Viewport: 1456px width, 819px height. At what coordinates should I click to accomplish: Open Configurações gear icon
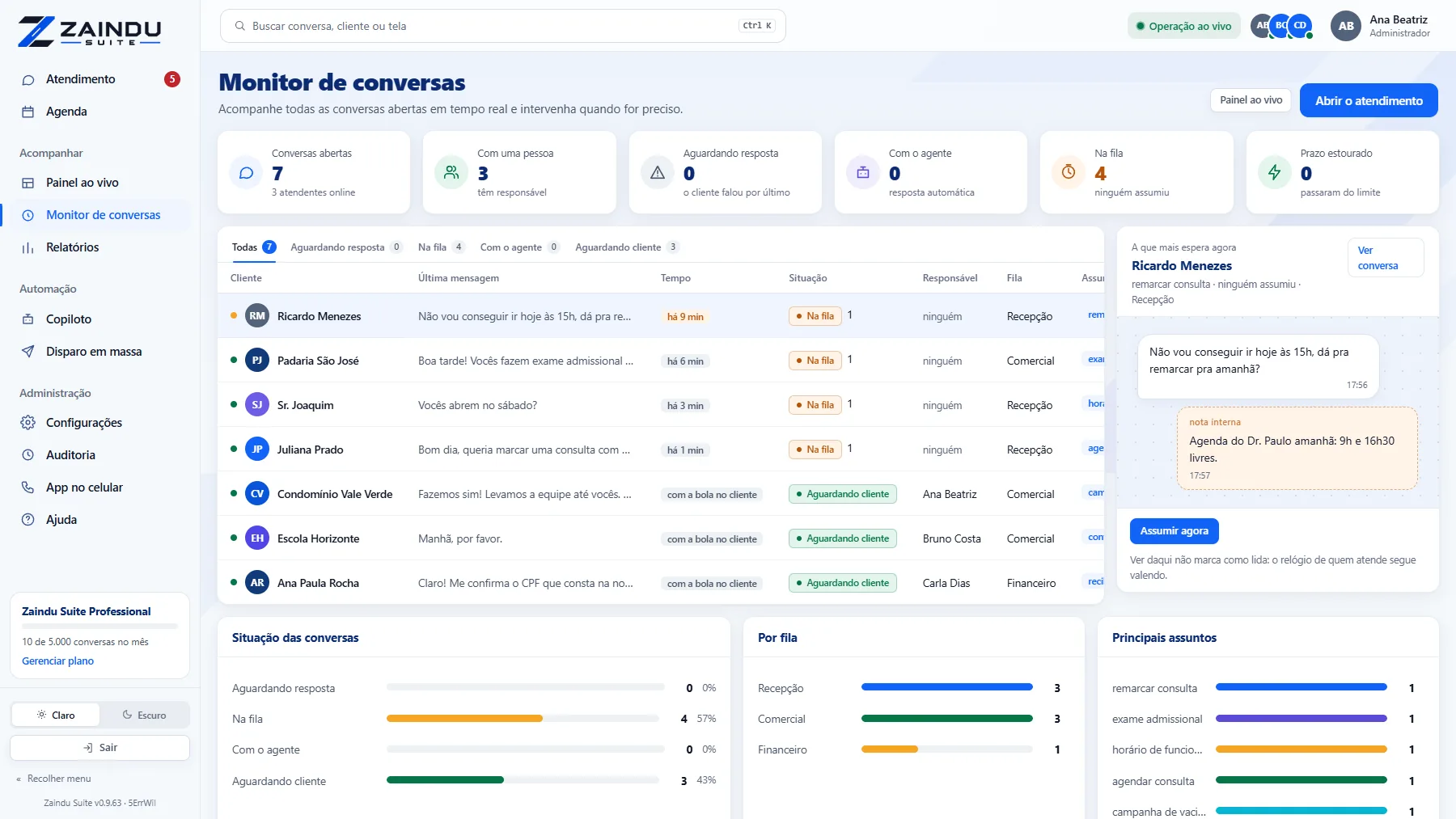coord(28,423)
